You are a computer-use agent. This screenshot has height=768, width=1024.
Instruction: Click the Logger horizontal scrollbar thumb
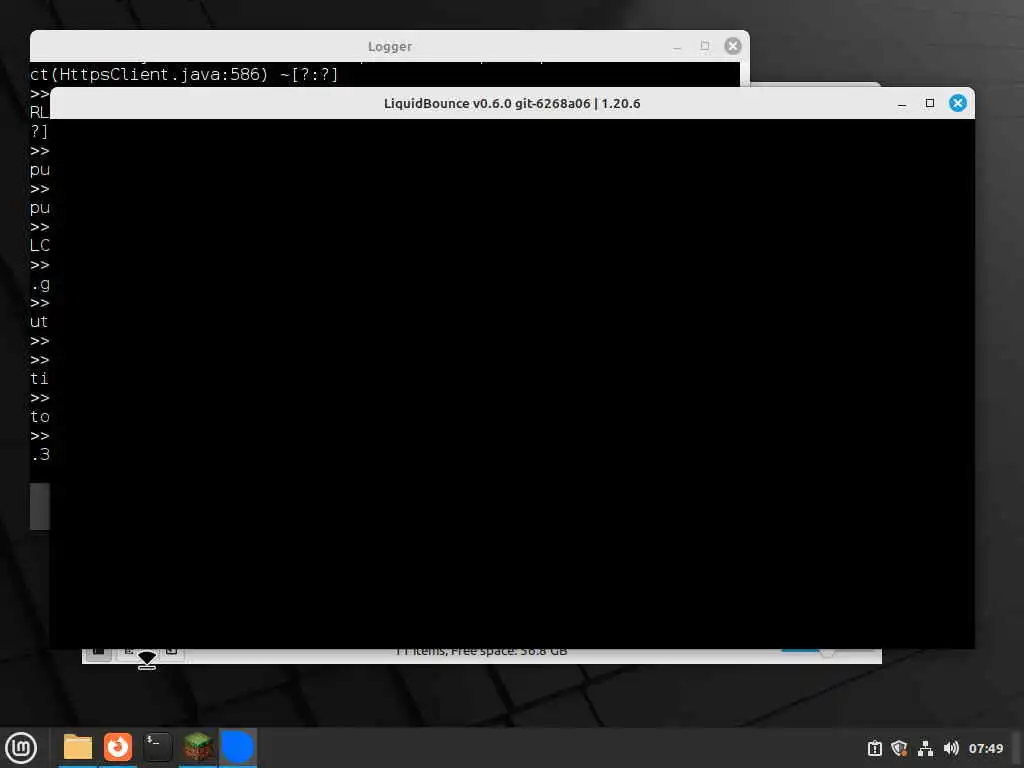(40, 506)
